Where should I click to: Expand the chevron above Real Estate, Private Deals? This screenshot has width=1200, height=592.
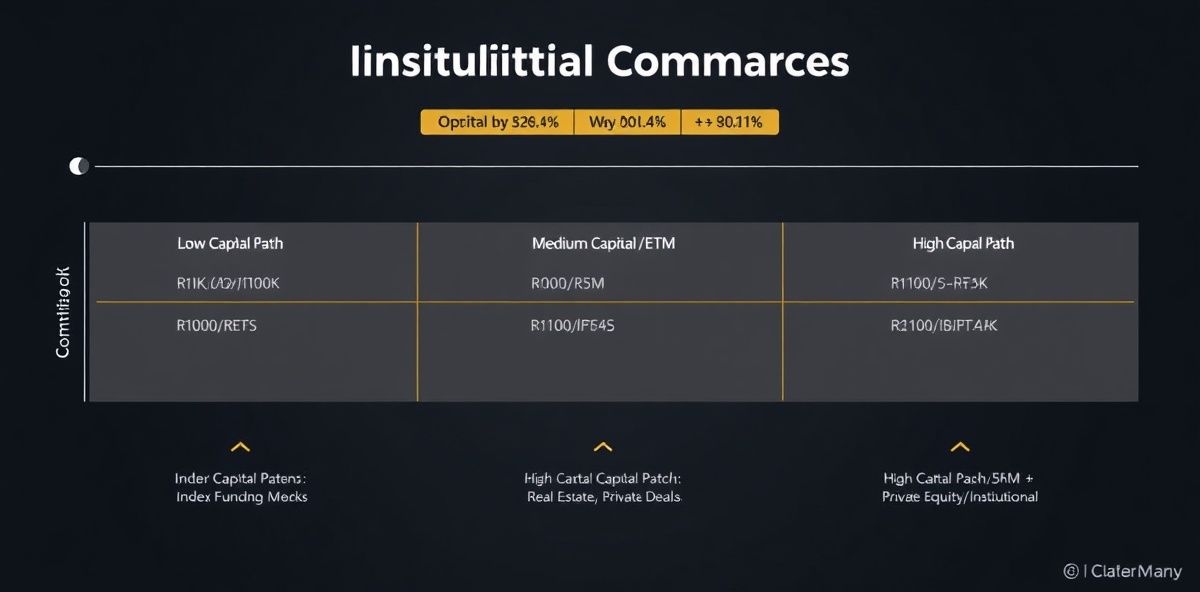602,447
